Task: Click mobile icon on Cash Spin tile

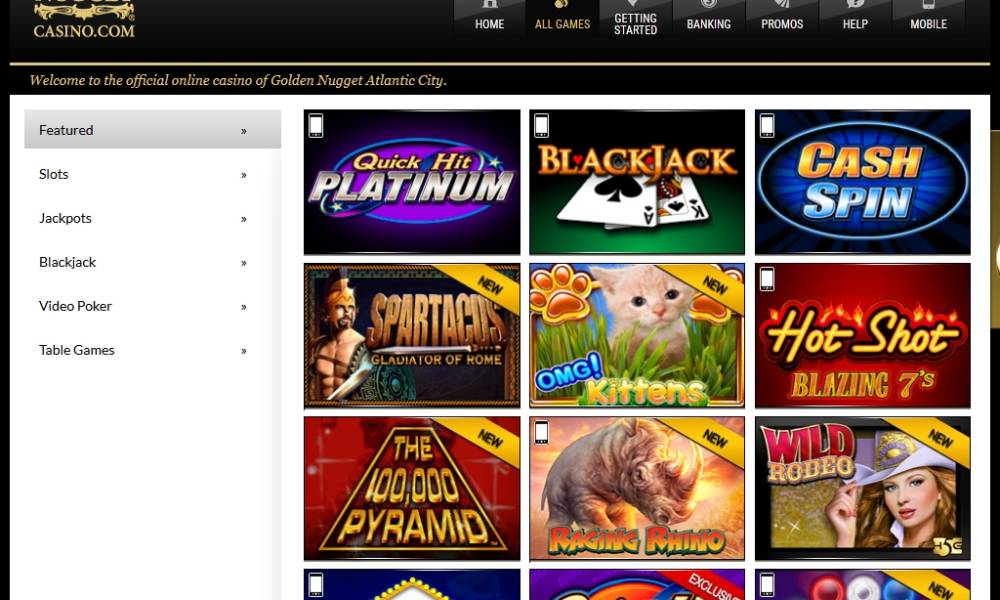Action: 767,126
